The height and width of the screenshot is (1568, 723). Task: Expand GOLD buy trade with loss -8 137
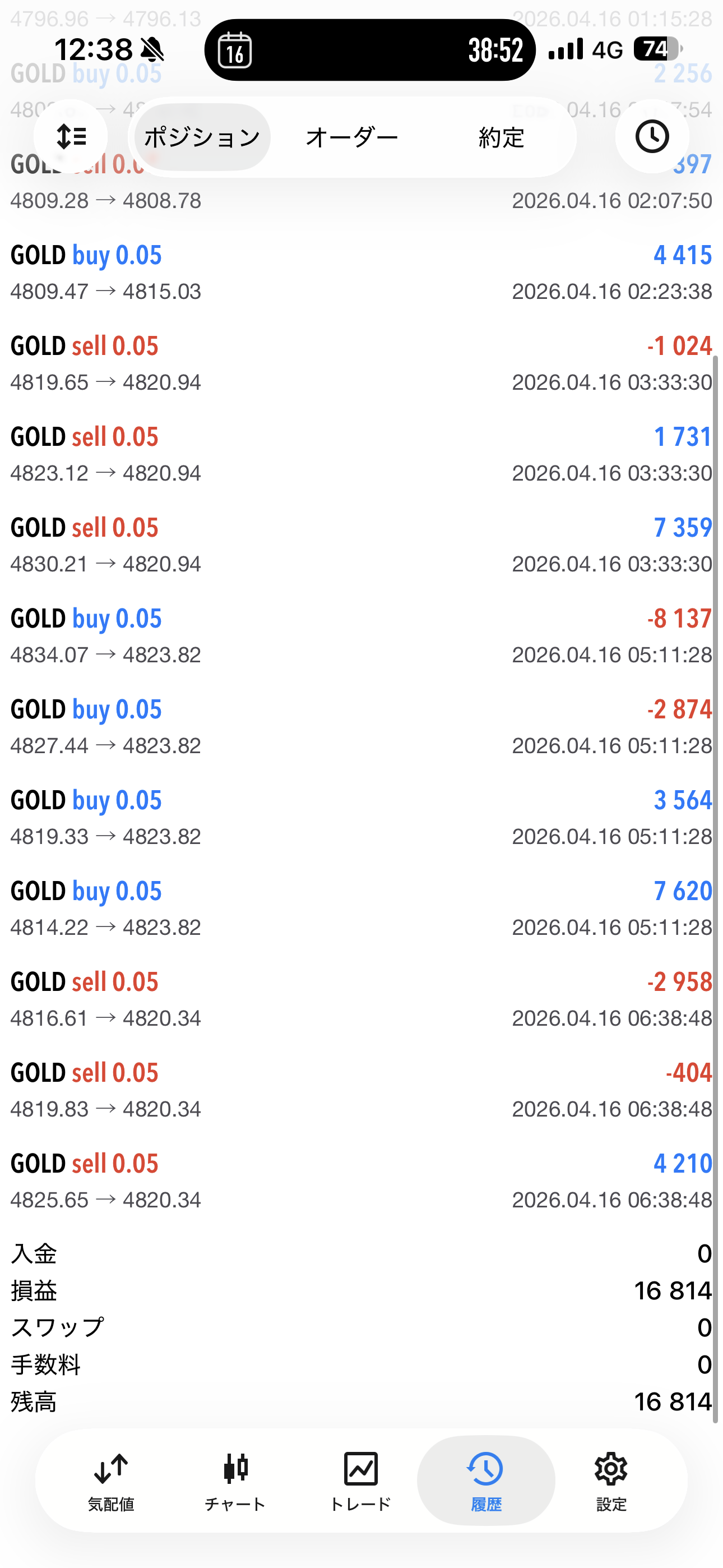click(361, 636)
